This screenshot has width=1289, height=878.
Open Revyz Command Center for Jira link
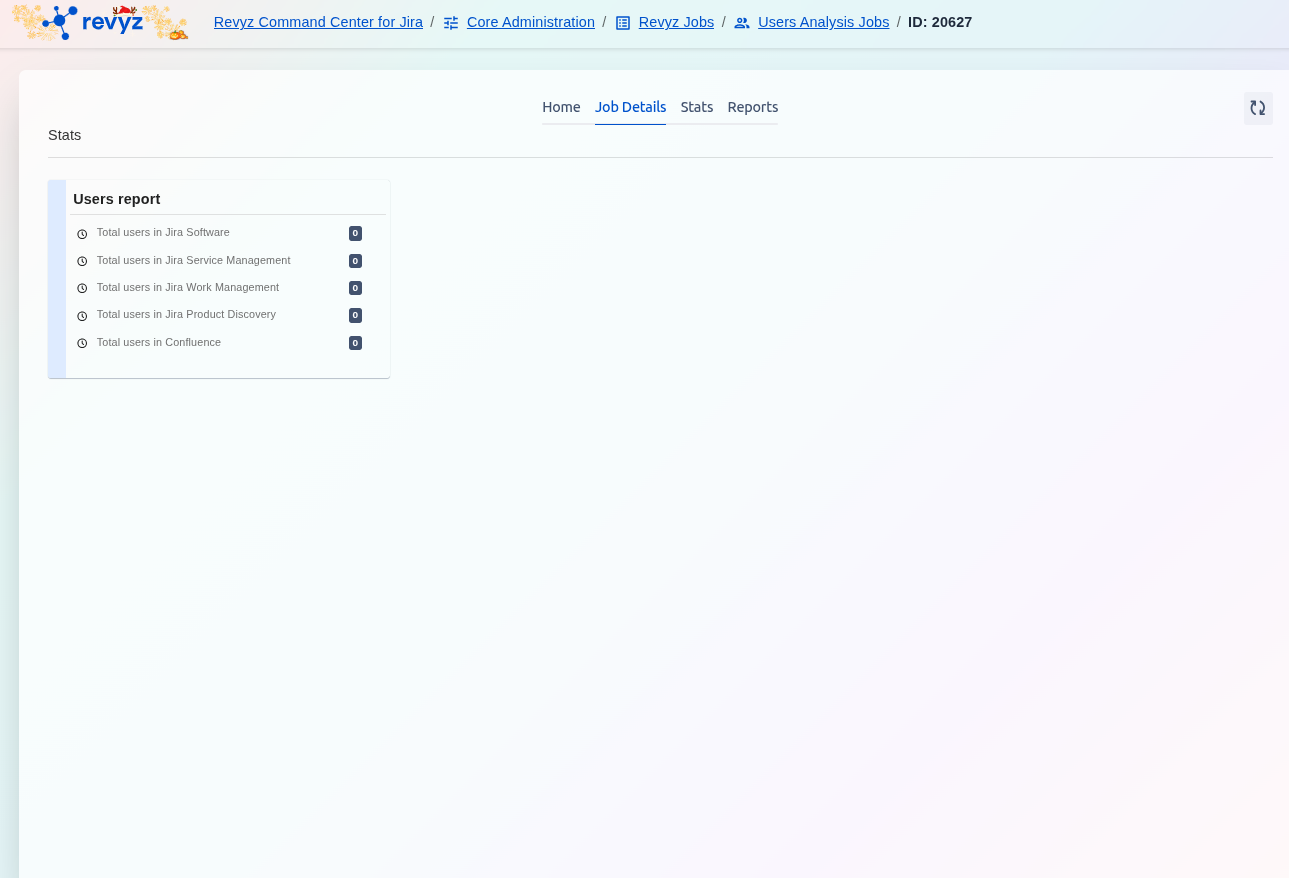coord(318,22)
